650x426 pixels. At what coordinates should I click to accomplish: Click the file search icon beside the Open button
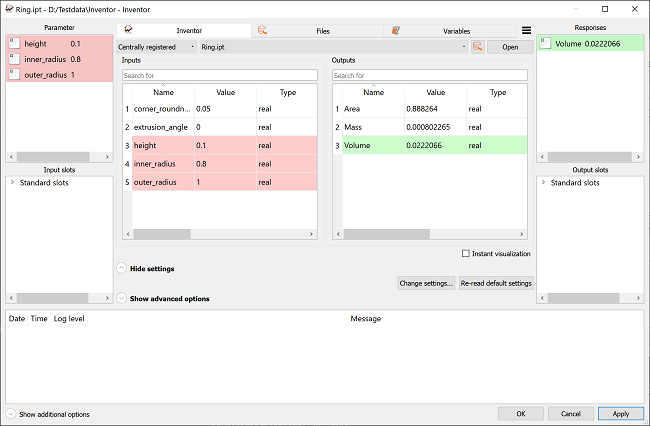pos(478,47)
